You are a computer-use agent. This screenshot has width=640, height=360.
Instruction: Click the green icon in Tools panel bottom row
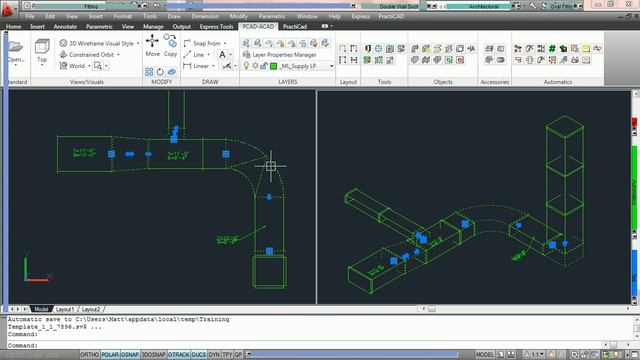pyautogui.click(x=367, y=60)
